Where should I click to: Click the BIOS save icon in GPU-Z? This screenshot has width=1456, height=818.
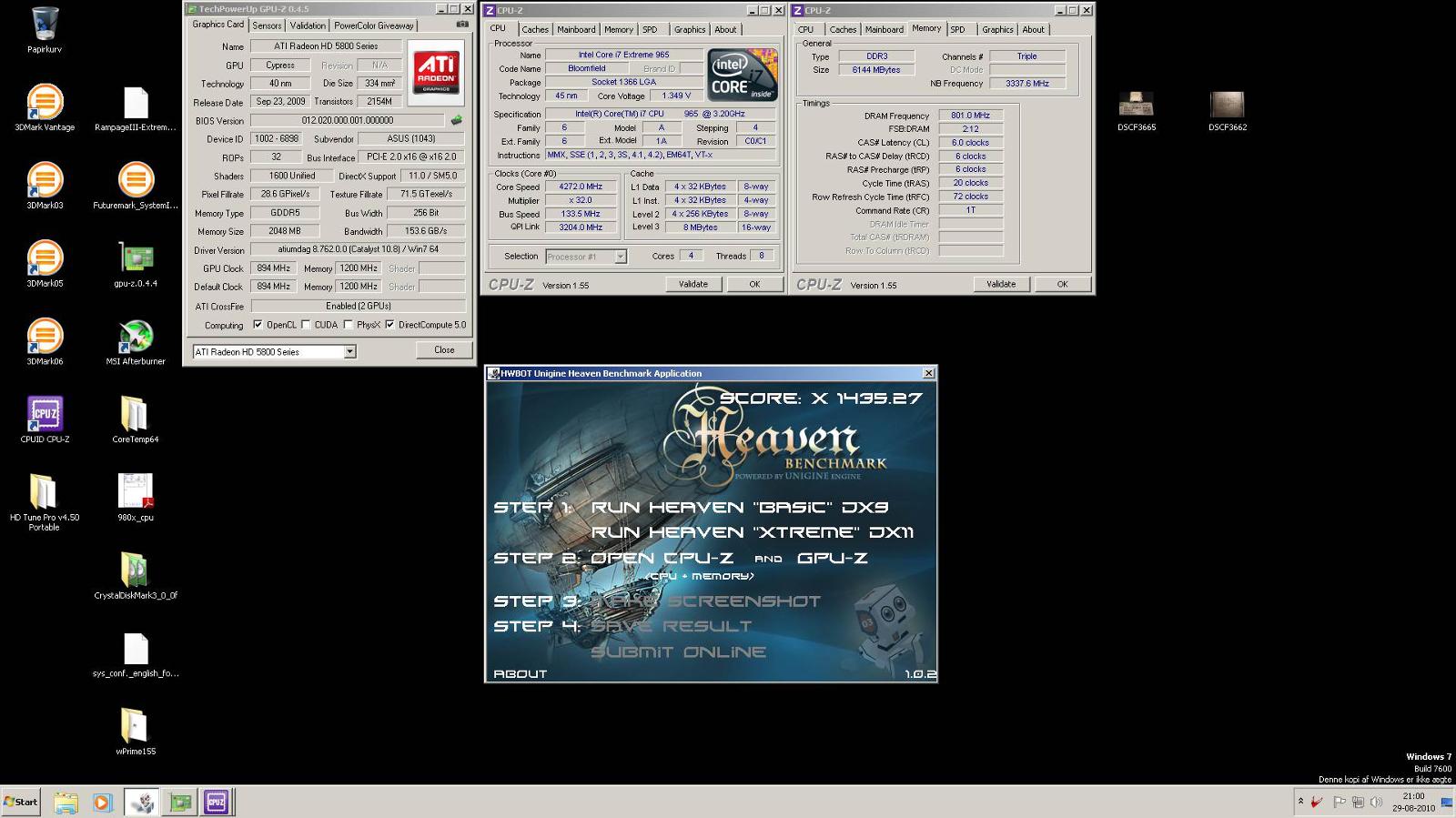tap(457, 120)
